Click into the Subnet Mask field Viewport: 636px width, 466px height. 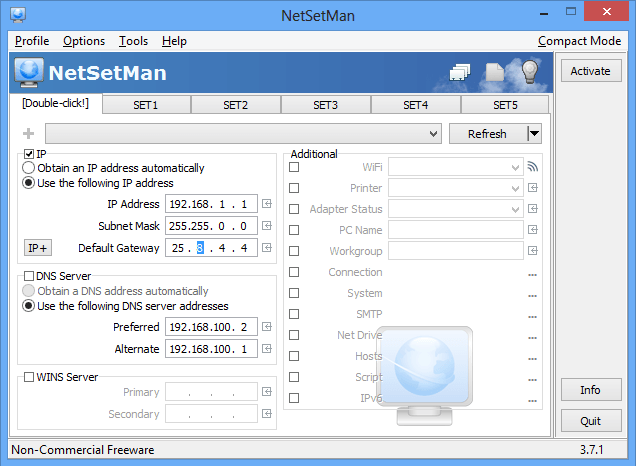pyautogui.click(x=211, y=225)
